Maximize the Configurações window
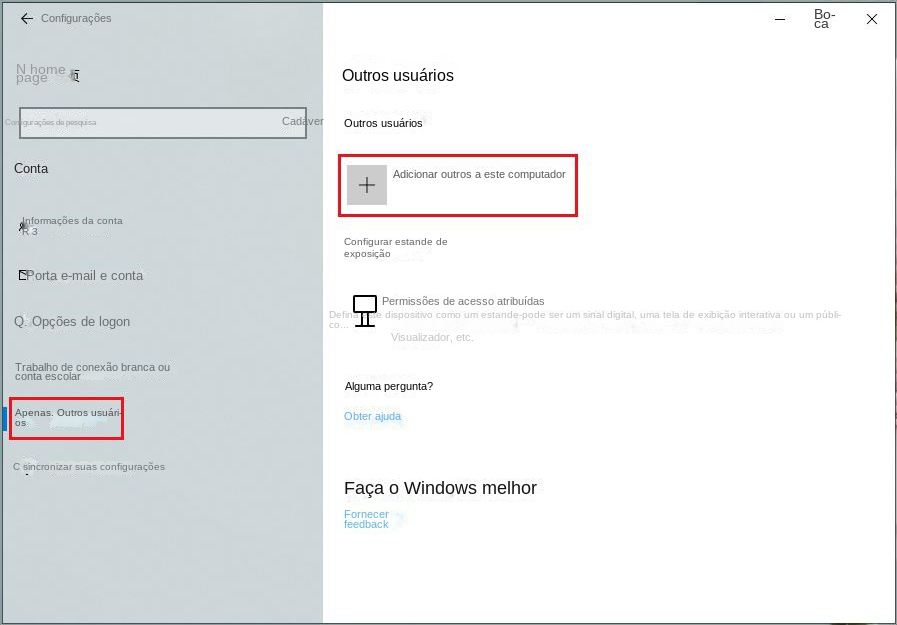This screenshot has width=897, height=625. pos(822,18)
